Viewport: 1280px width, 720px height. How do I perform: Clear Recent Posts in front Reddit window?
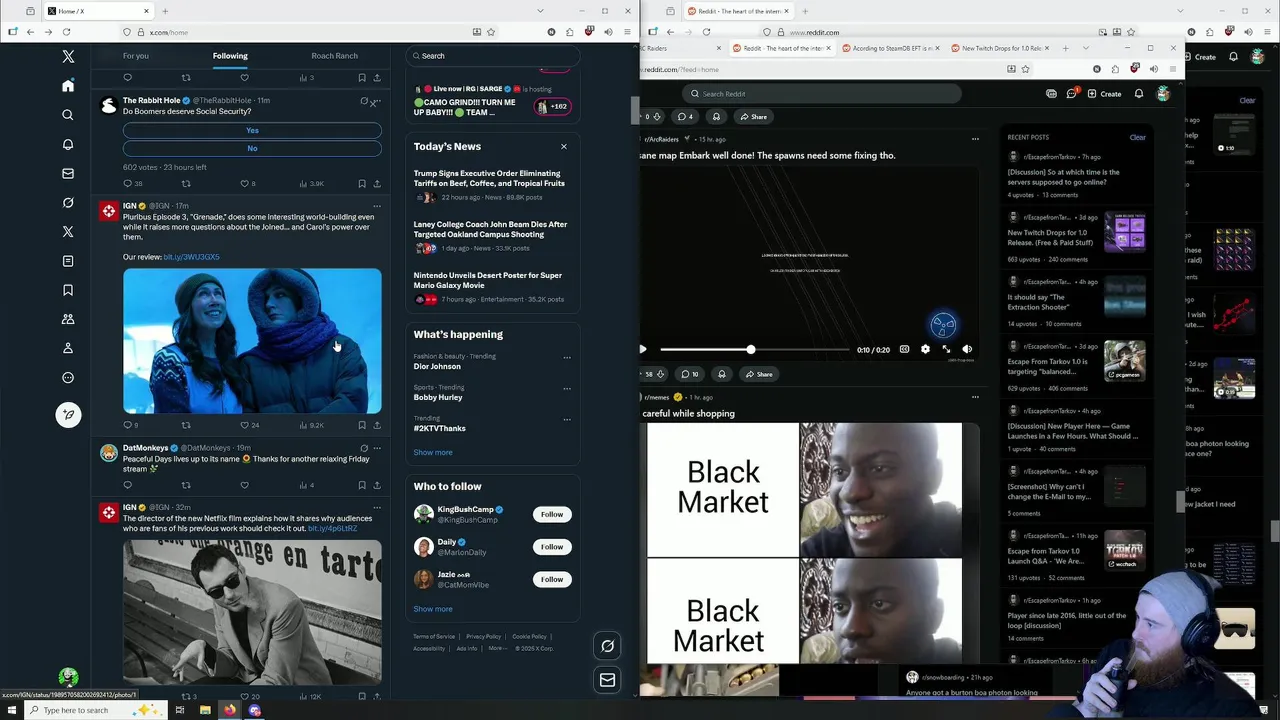click(1137, 137)
